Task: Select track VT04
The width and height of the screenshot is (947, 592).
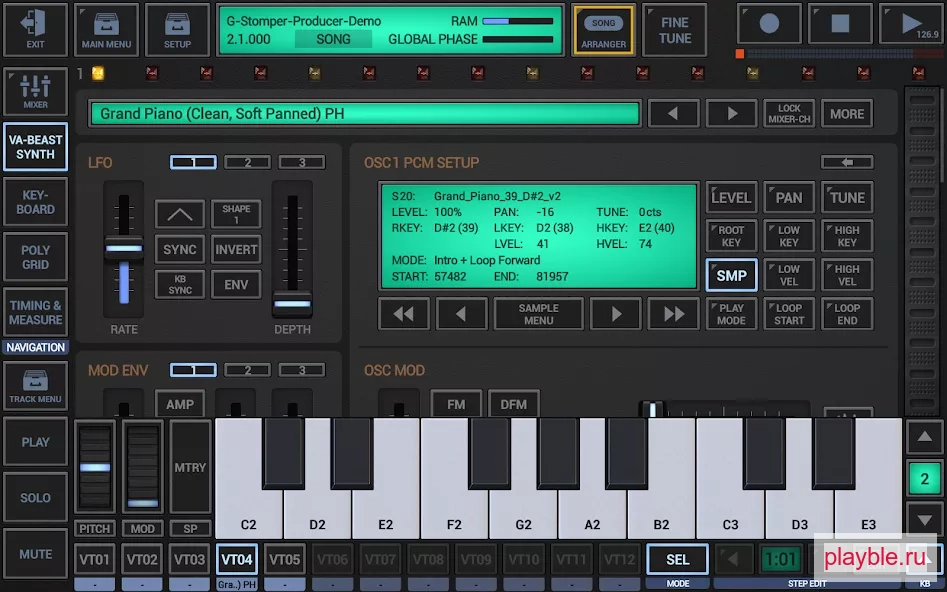Action: (236, 559)
